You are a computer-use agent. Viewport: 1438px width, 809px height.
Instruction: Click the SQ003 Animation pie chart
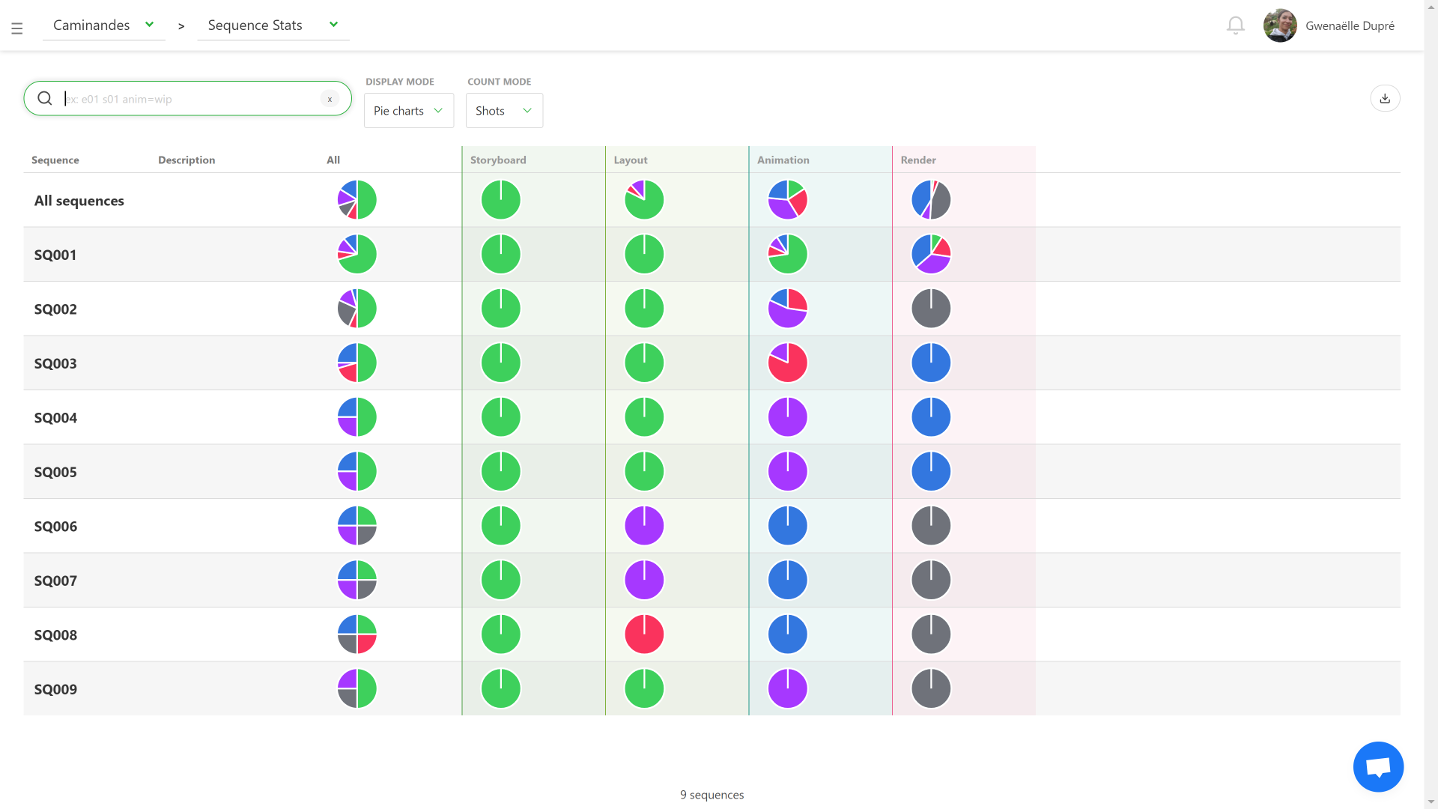(787, 363)
